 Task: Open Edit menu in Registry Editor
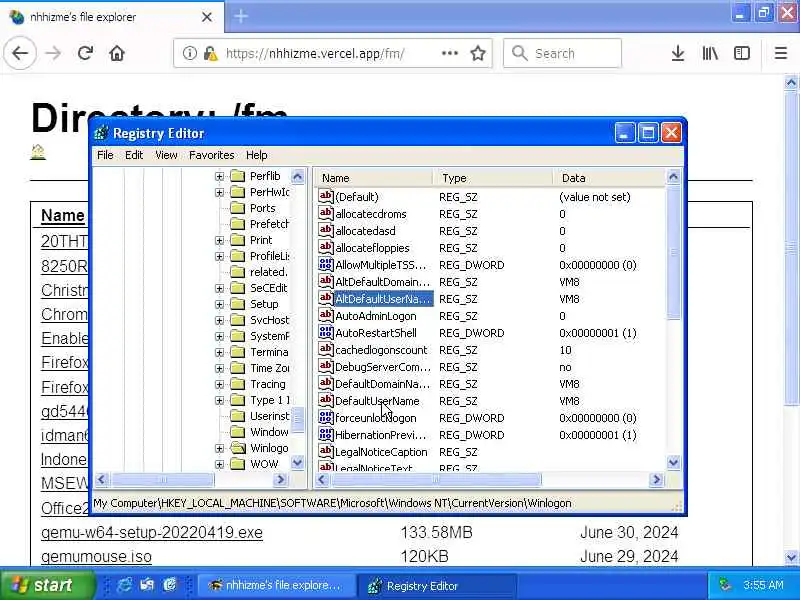[134, 155]
